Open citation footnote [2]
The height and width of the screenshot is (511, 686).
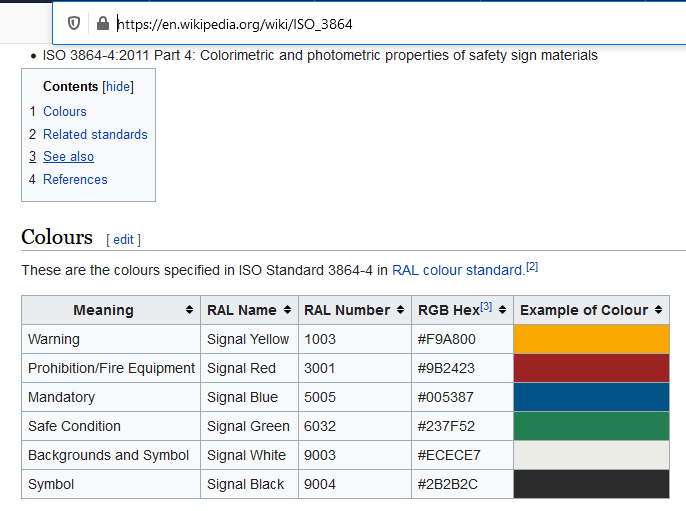click(x=532, y=266)
